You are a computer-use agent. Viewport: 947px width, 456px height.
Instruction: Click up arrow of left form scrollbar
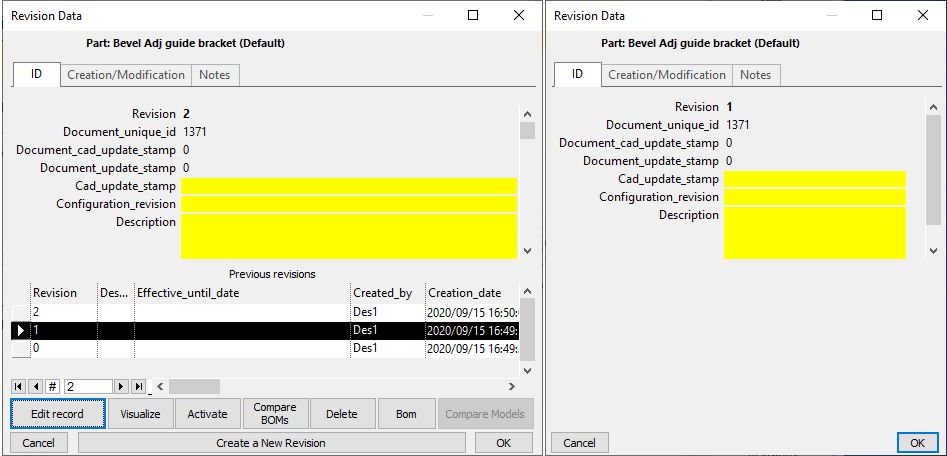pyautogui.click(x=527, y=114)
